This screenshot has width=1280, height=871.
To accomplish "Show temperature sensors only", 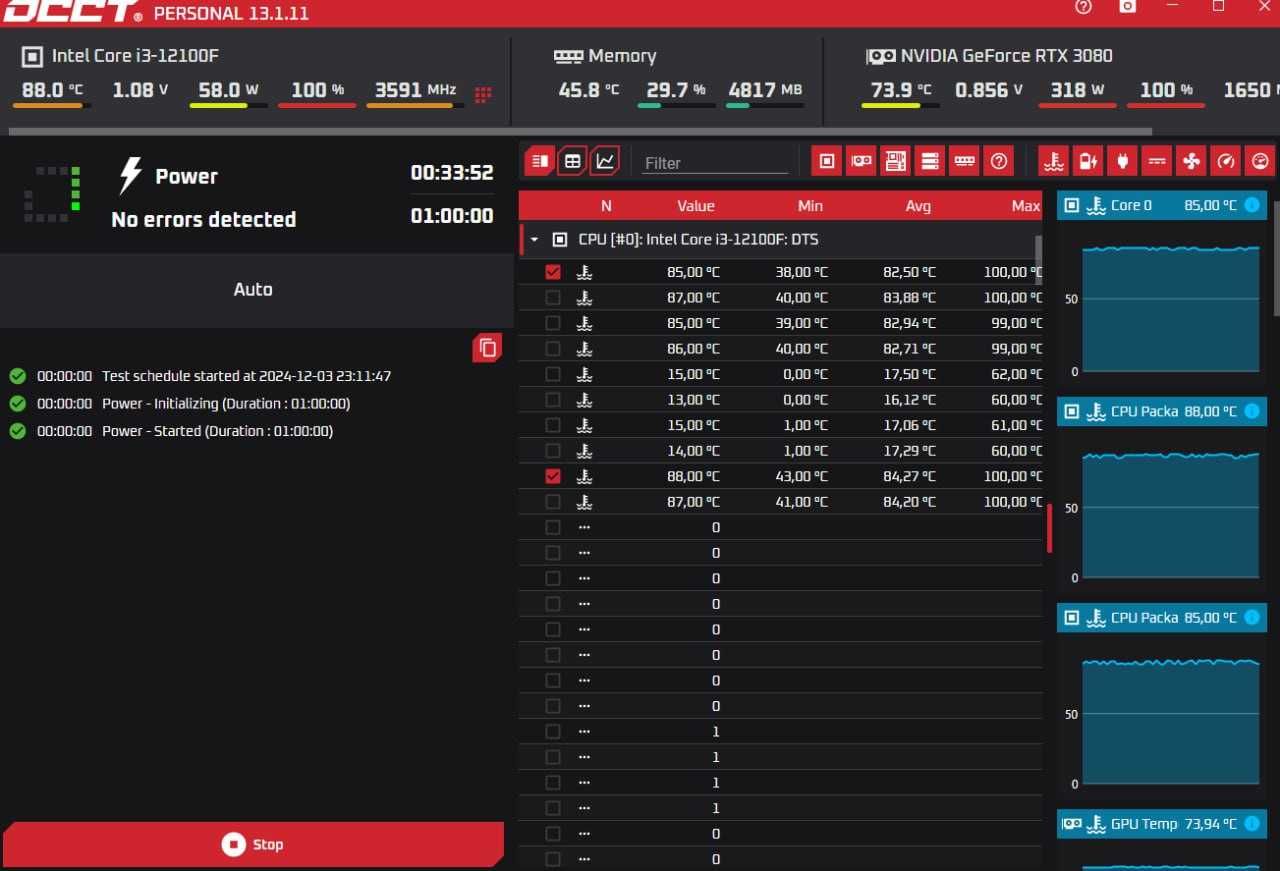I will (x=1054, y=161).
